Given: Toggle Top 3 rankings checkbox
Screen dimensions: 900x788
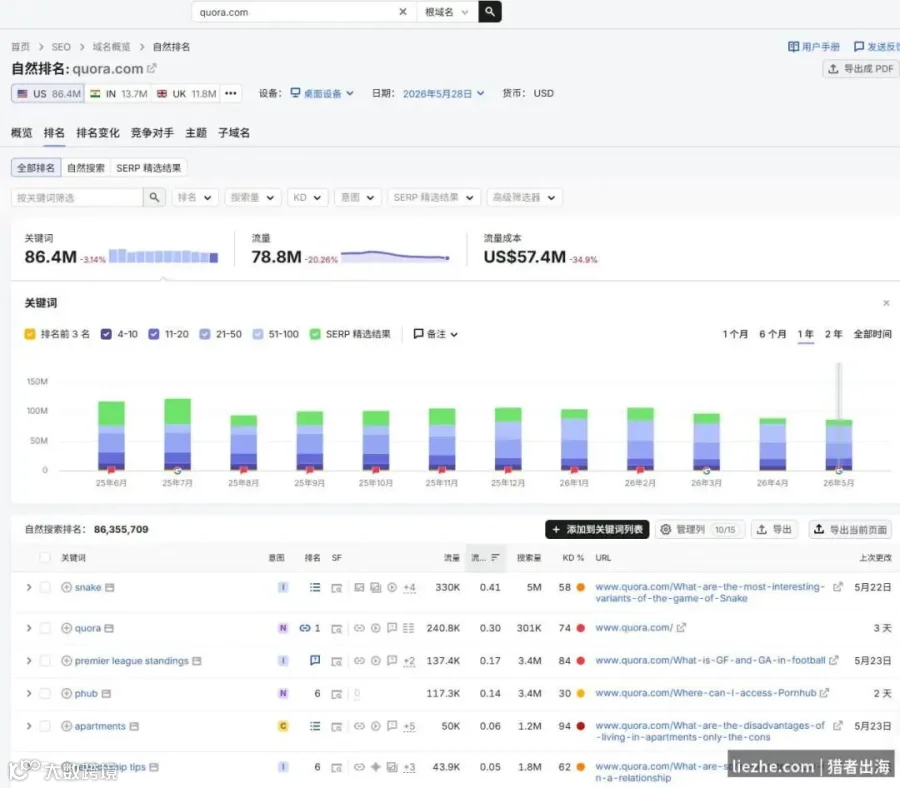Looking at the screenshot, I should [x=30, y=334].
